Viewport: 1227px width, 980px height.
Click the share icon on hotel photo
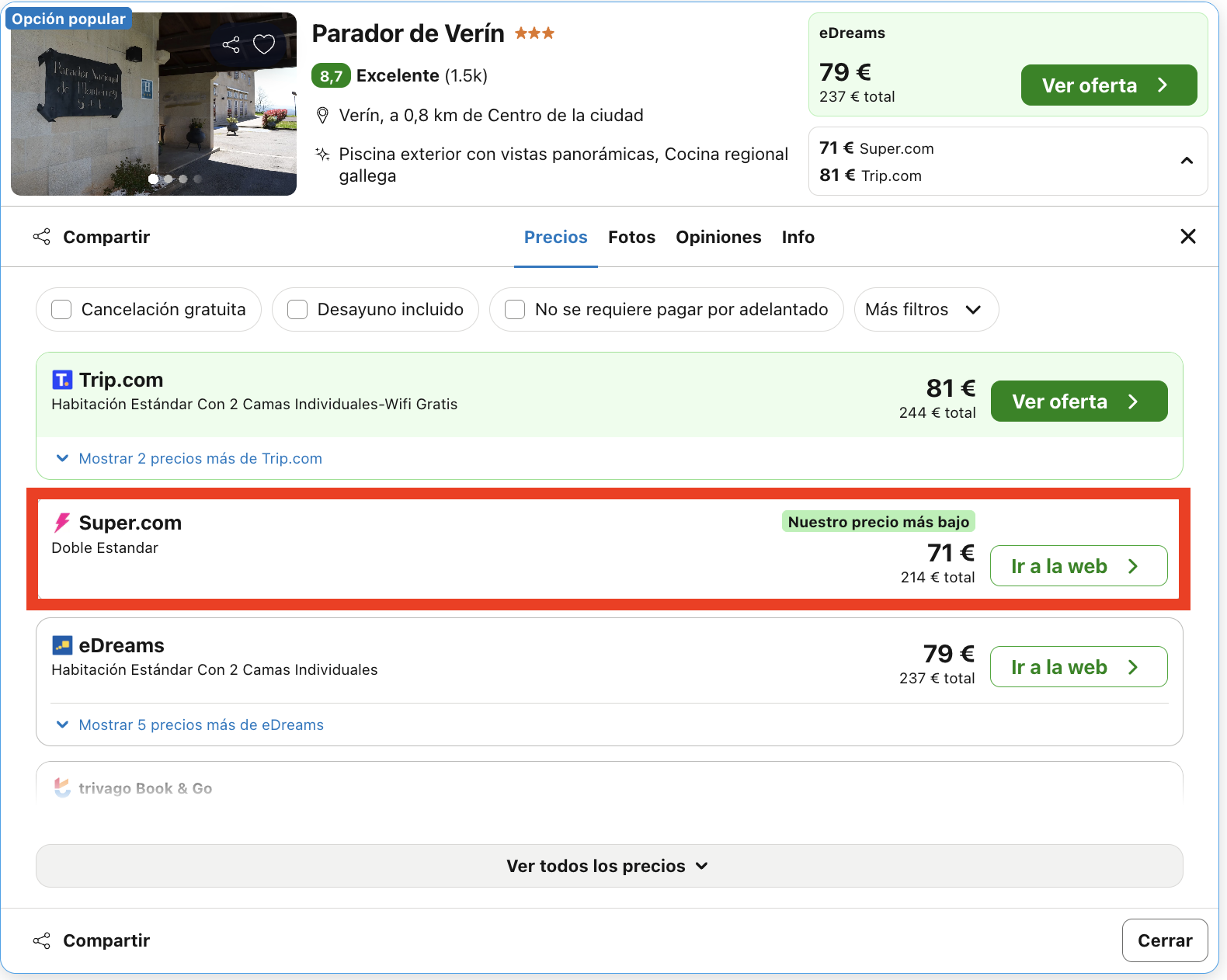pos(231,44)
